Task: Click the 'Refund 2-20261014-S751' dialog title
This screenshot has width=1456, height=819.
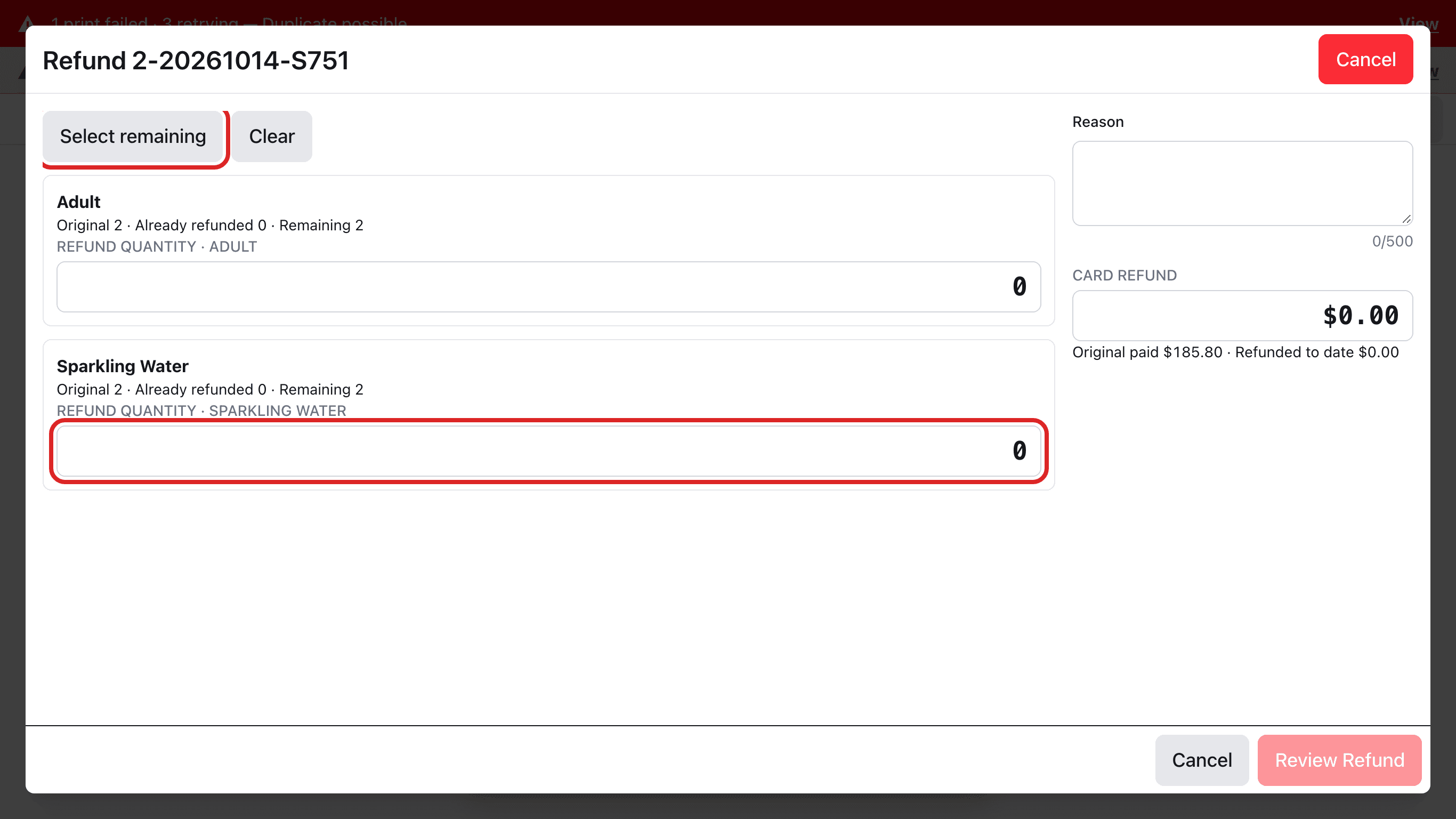Action: [x=196, y=61]
